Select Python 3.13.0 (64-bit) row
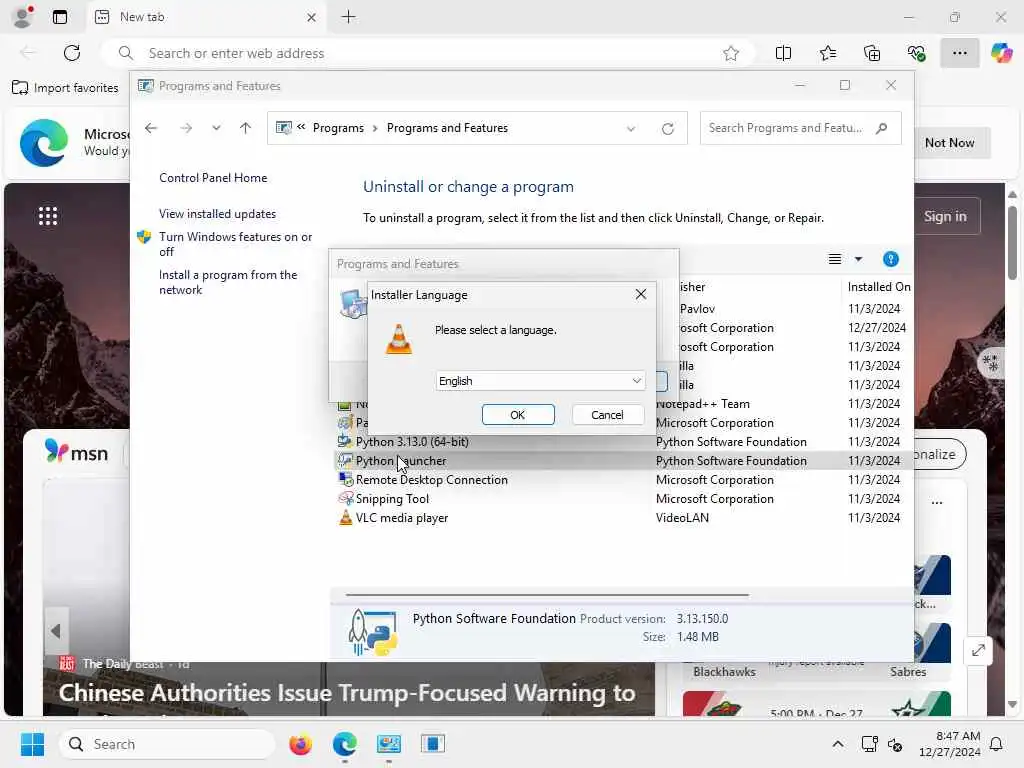The width and height of the screenshot is (1024, 768). click(624, 442)
